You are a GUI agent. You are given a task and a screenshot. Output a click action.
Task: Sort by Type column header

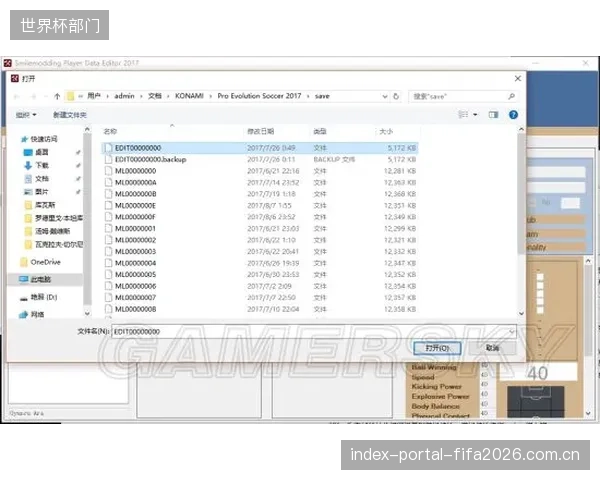tap(320, 131)
